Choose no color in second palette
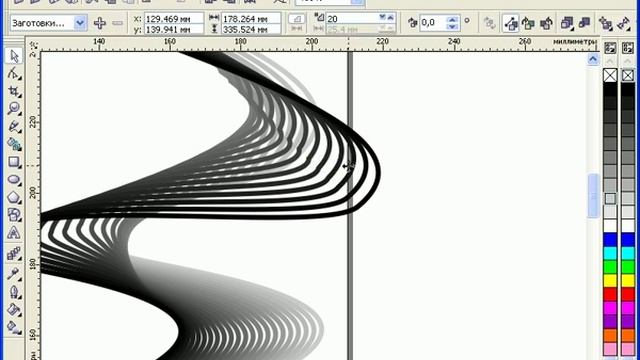The height and width of the screenshot is (360, 640). [628, 75]
